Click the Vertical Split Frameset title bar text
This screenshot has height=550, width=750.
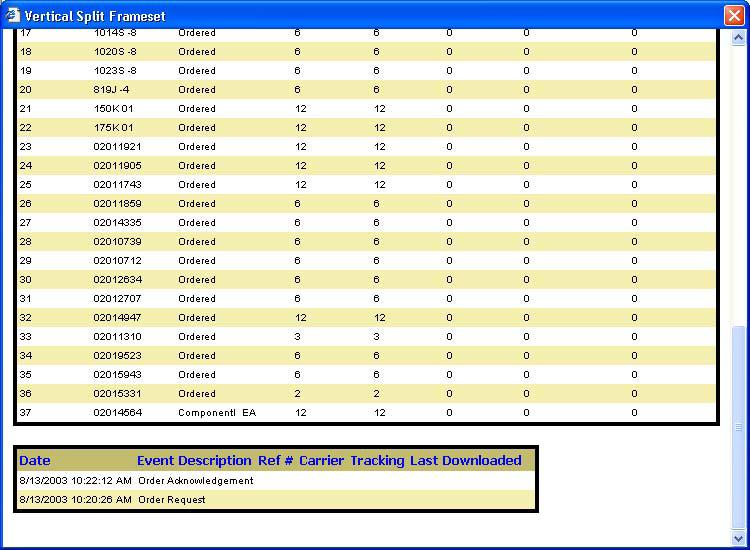point(96,16)
